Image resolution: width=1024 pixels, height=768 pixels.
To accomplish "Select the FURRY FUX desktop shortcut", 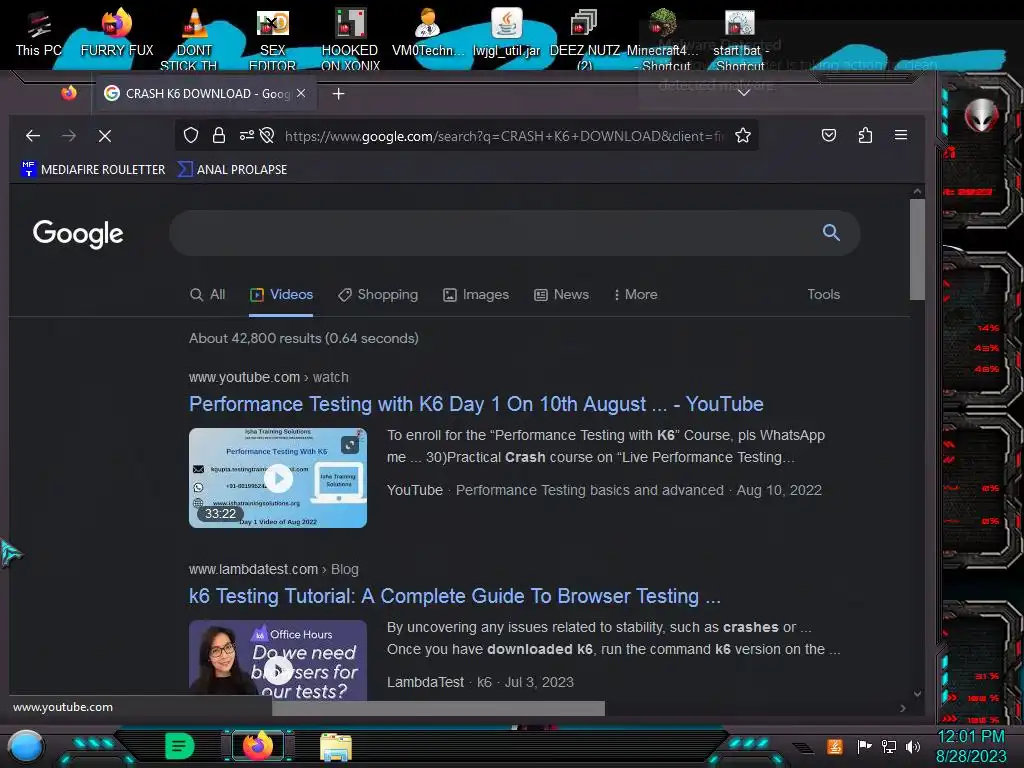I will tap(117, 33).
